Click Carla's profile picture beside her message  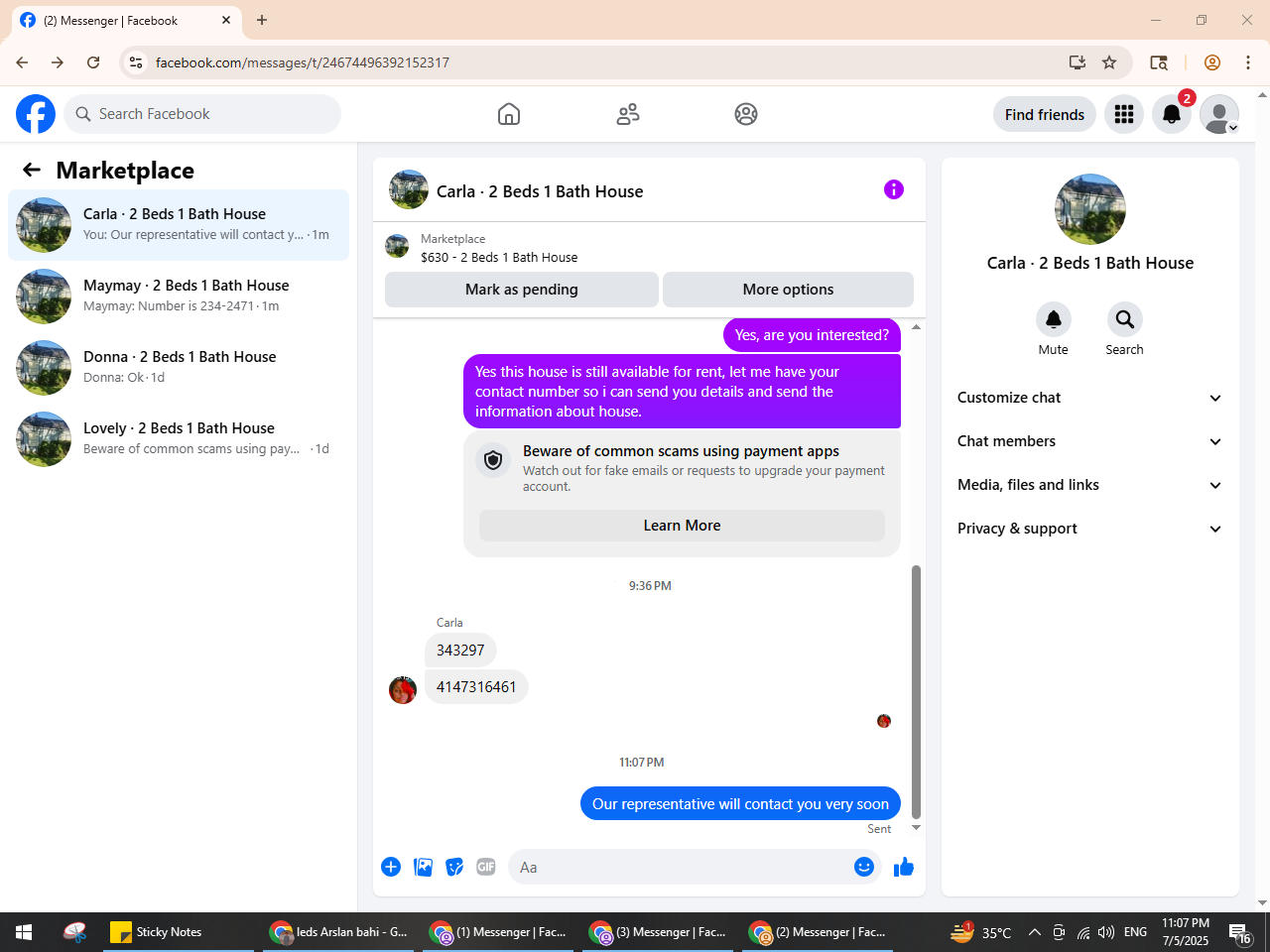tap(403, 690)
